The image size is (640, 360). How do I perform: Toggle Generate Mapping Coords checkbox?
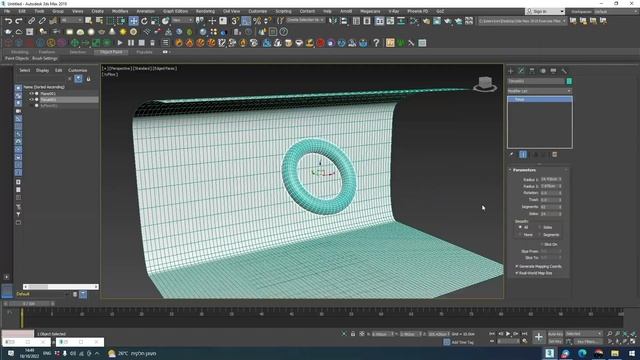click(517, 266)
